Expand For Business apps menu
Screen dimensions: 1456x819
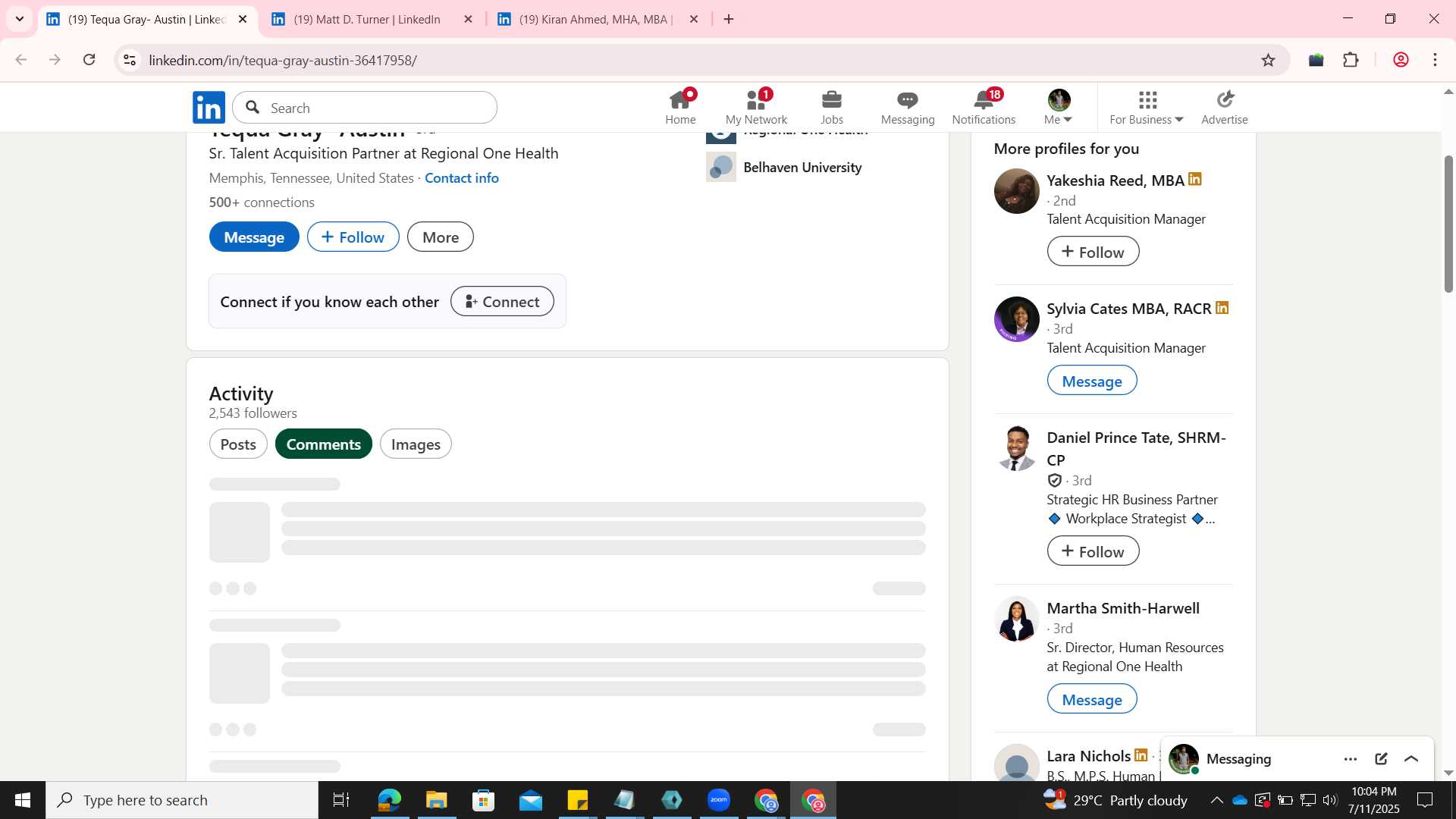click(x=1146, y=107)
